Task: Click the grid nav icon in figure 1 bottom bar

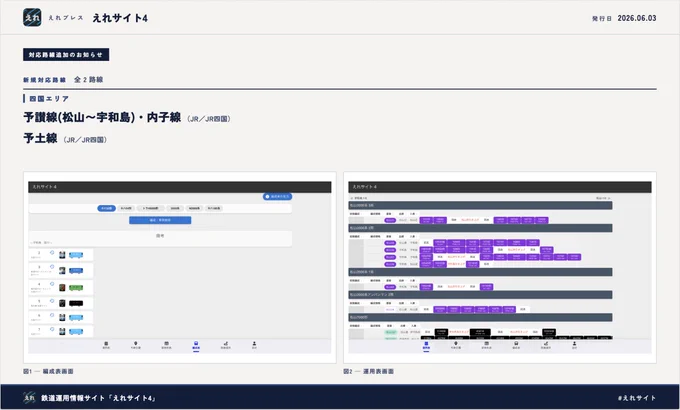Action: tap(106, 345)
